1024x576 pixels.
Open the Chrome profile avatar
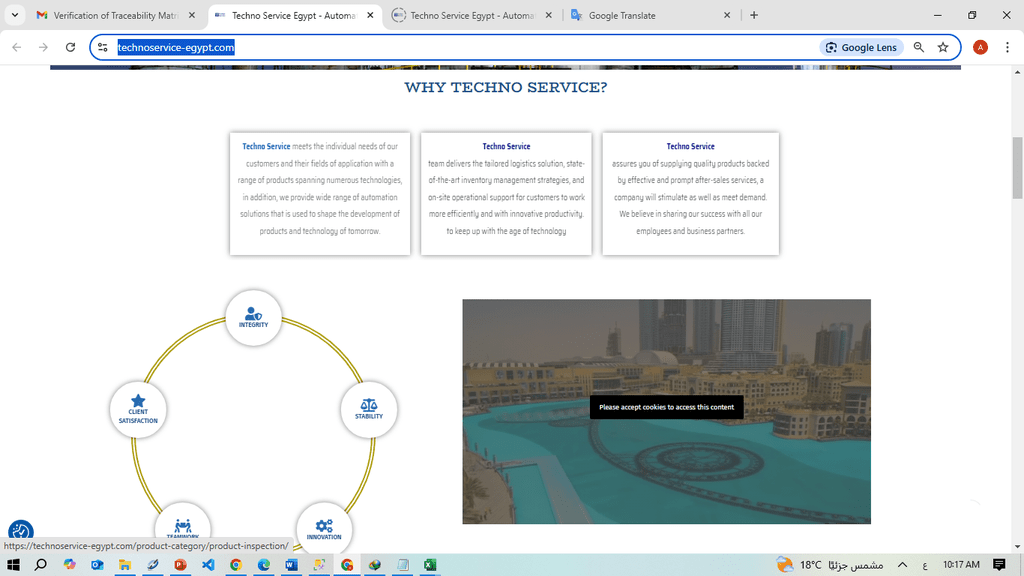point(980,47)
